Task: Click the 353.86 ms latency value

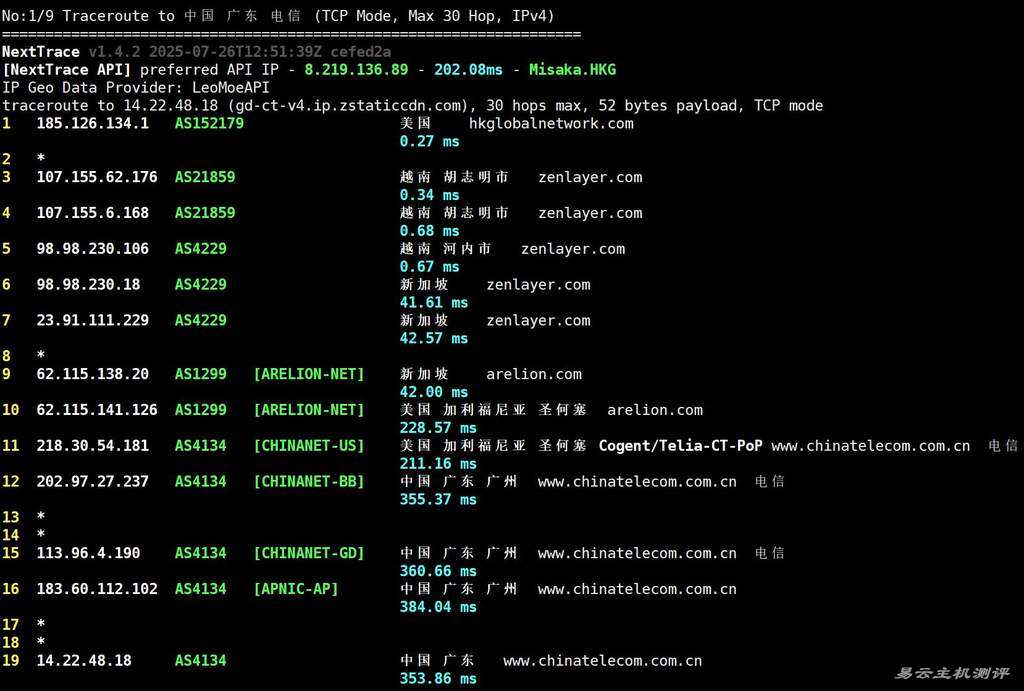Action: point(438,679)
